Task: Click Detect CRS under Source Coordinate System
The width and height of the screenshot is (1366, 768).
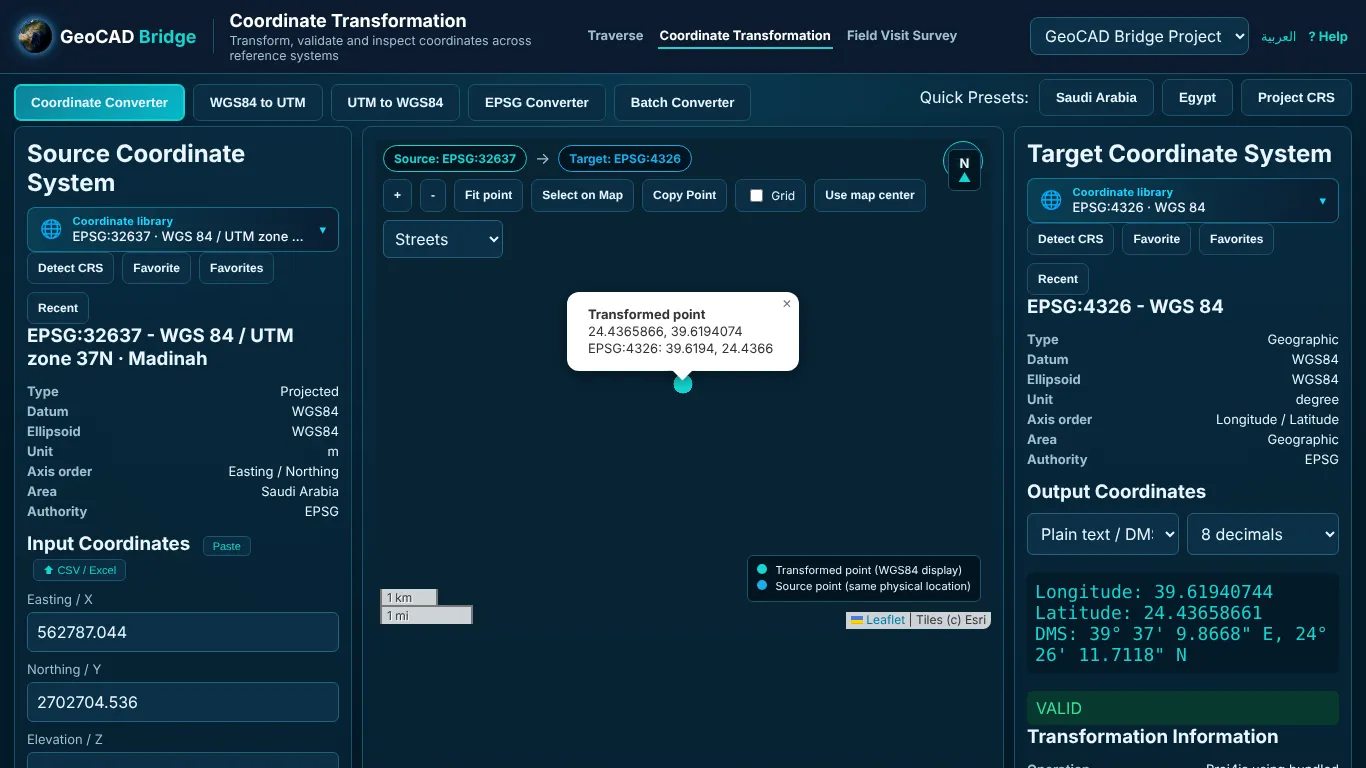Action: click(x=70, y=268)
